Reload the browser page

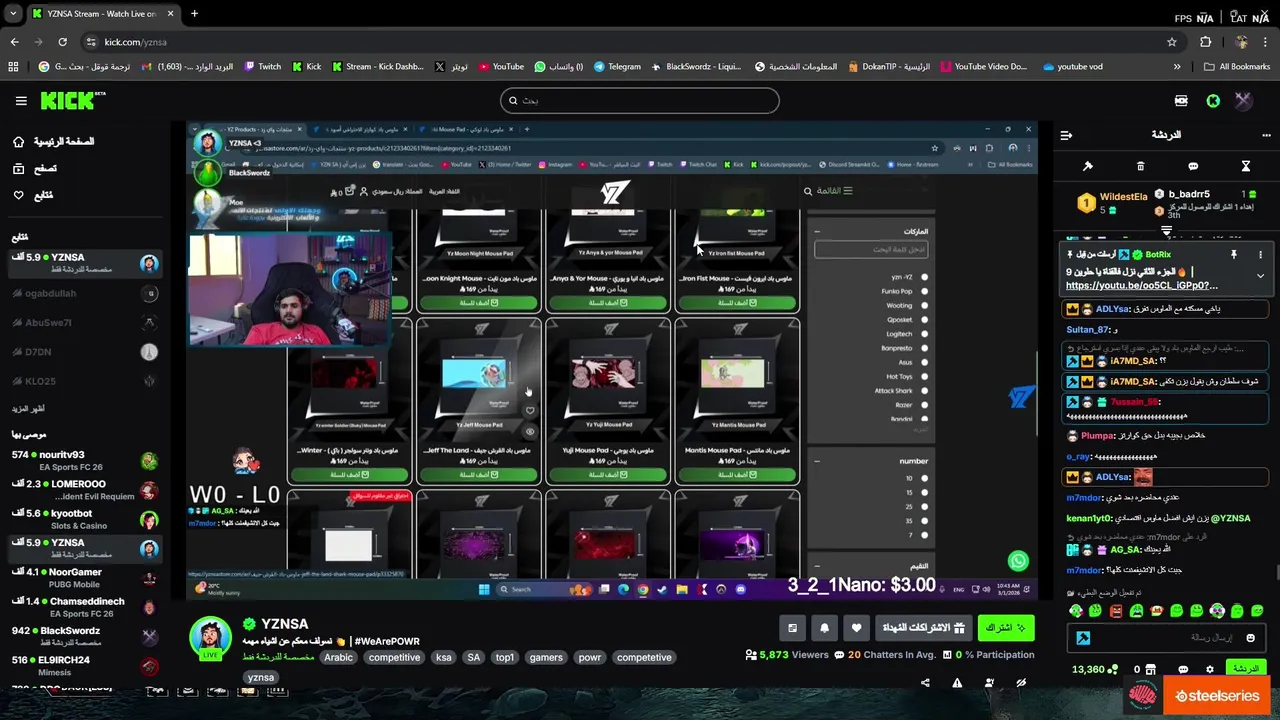tap(62, 42)
